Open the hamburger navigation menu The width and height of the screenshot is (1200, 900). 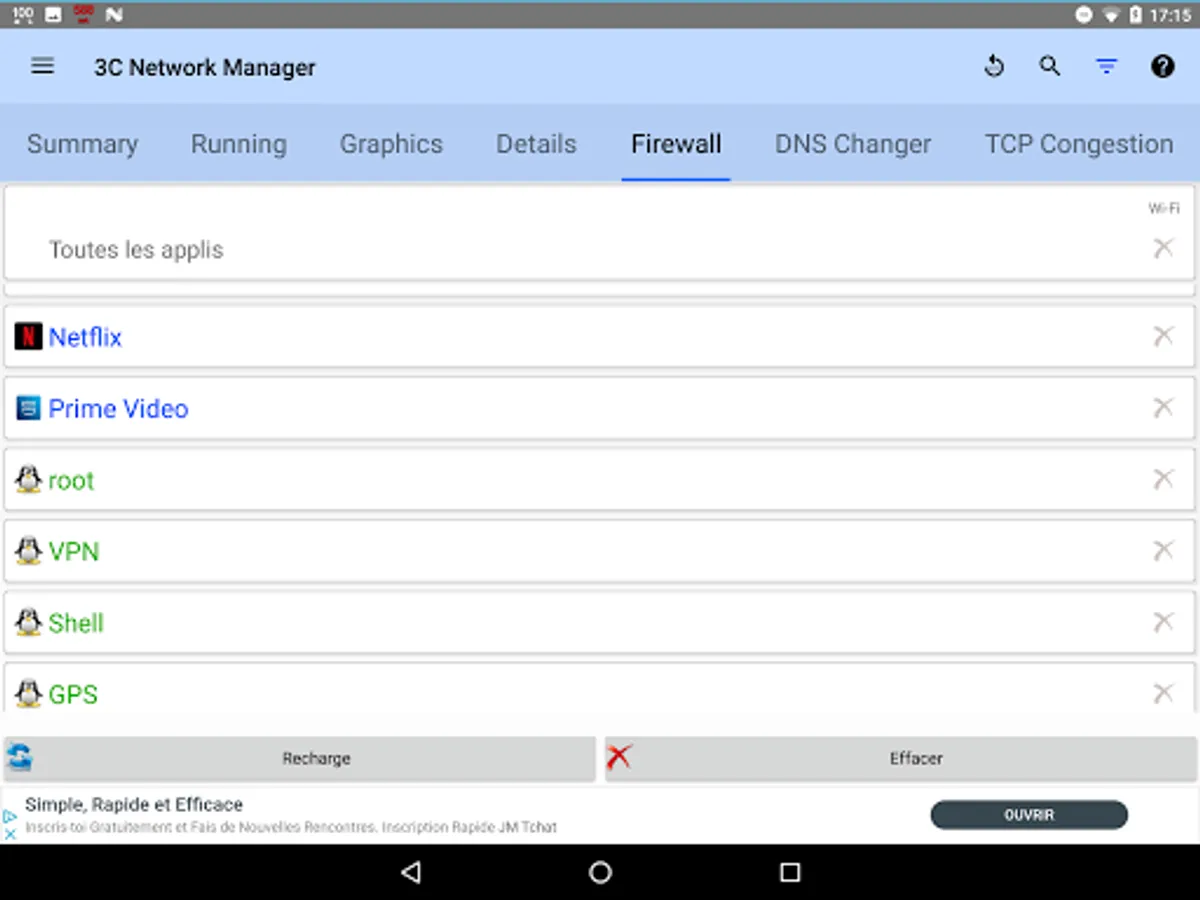pyautogui.click(x=42, y=67)
